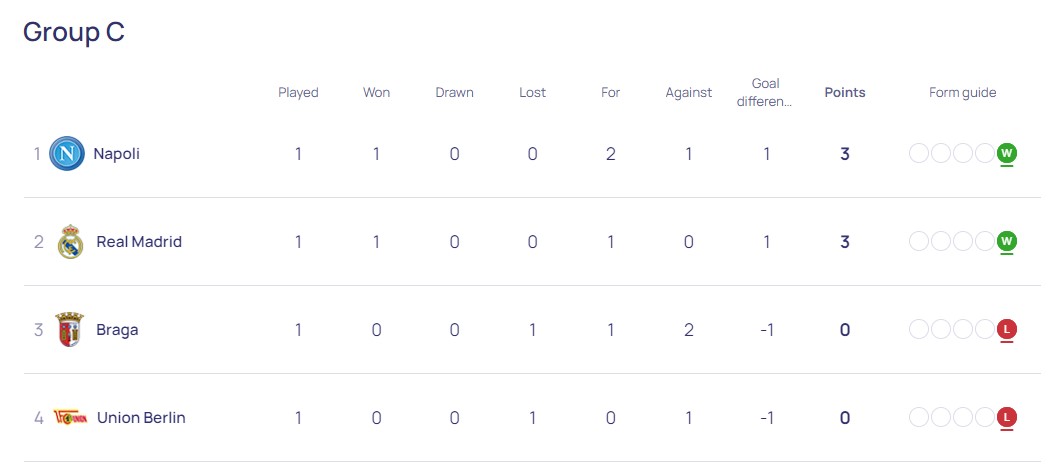Open the Real Madrid team name link

click(x=139, y=242)
